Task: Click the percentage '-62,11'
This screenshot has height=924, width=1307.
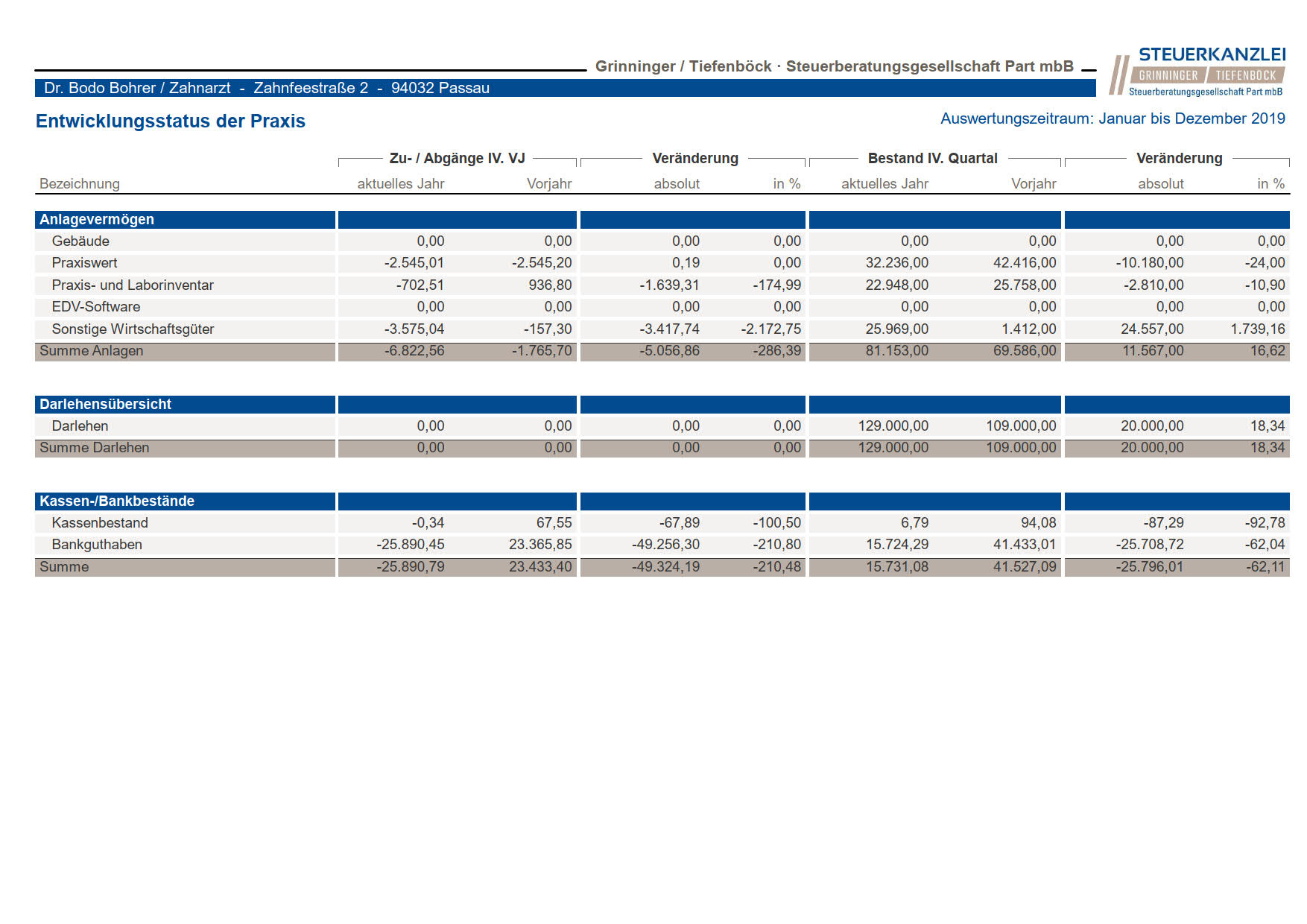Action: 1265,567
